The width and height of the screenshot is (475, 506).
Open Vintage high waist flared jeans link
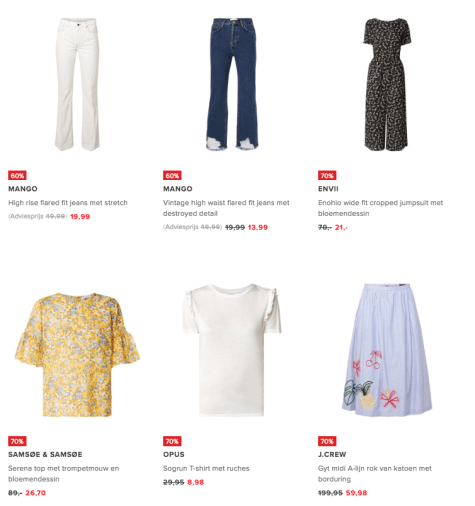[226, 208]
